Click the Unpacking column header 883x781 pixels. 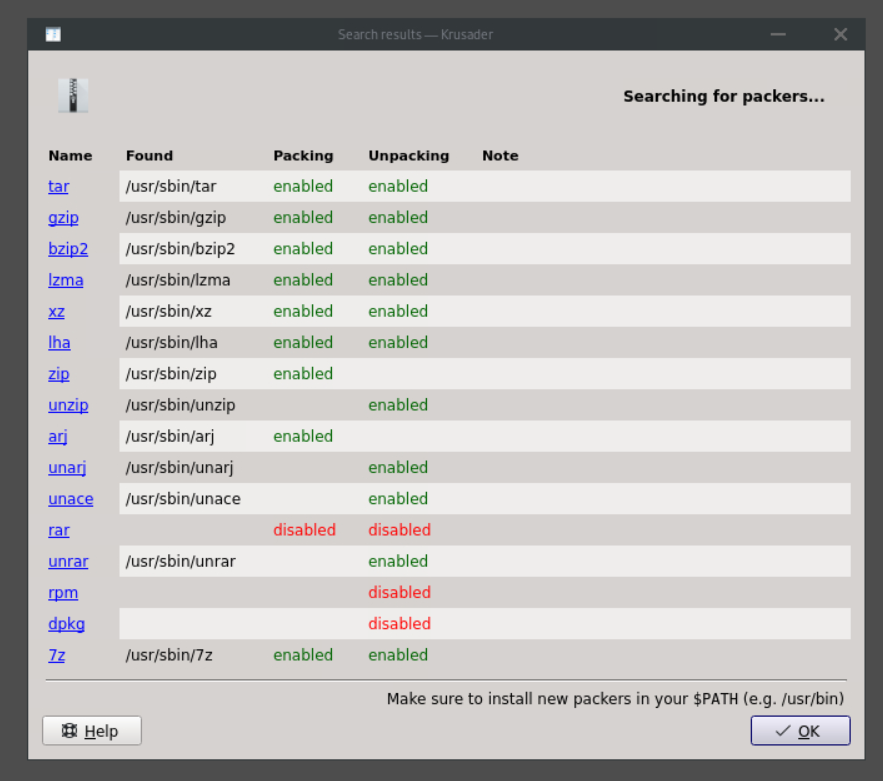409,155
